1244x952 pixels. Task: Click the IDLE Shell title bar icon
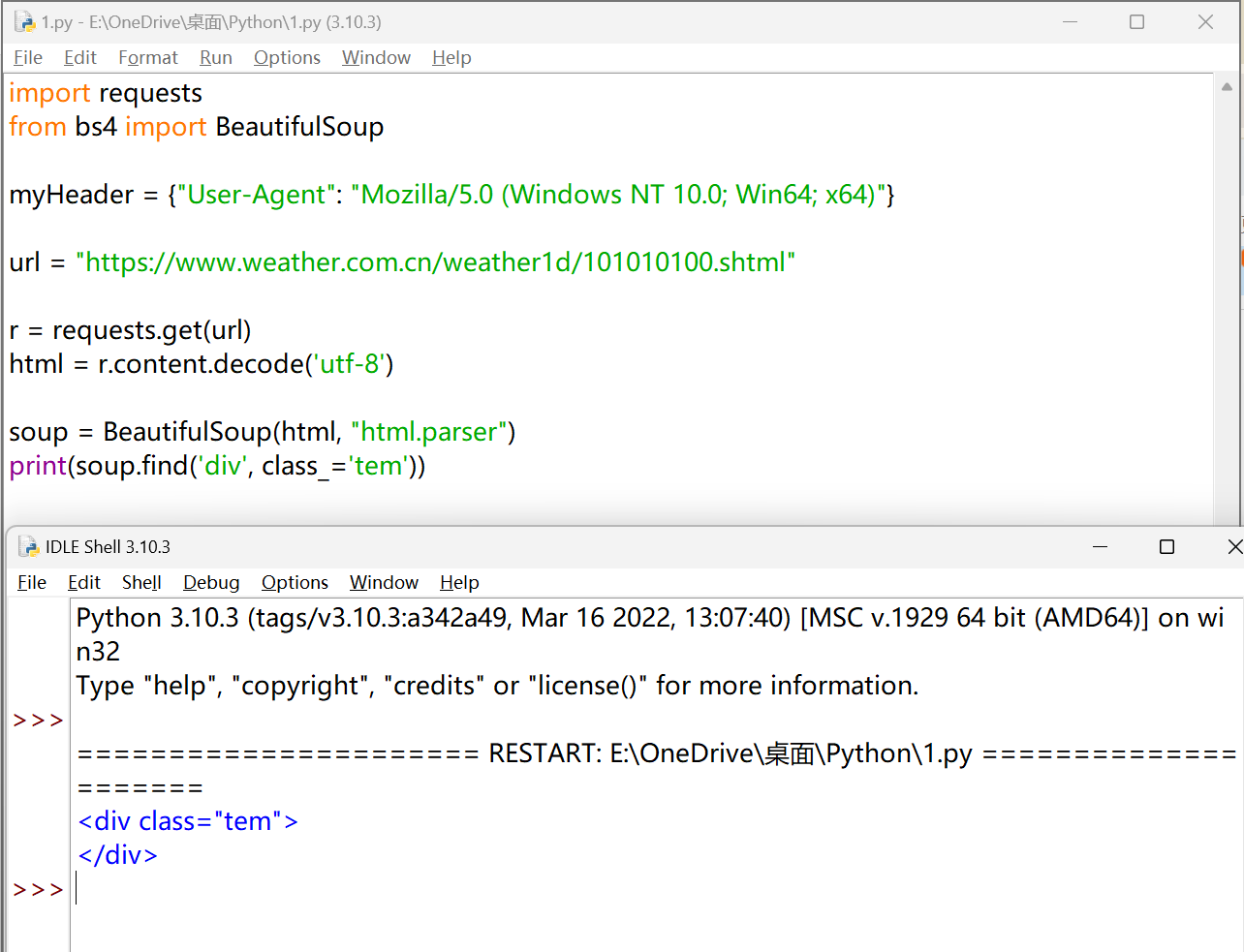click(28, 547)
